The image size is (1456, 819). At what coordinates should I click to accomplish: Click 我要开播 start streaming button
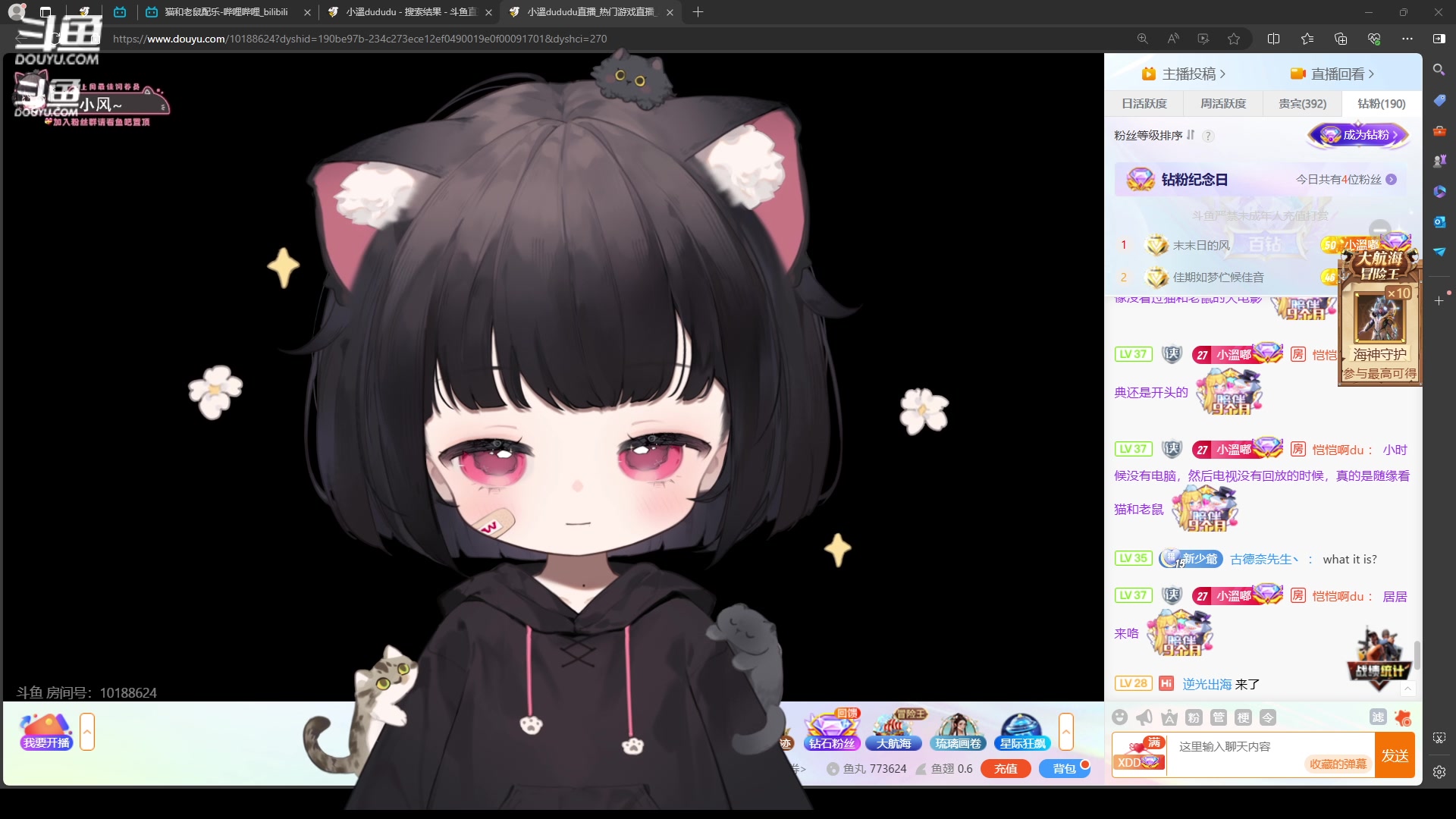(46, 731)
